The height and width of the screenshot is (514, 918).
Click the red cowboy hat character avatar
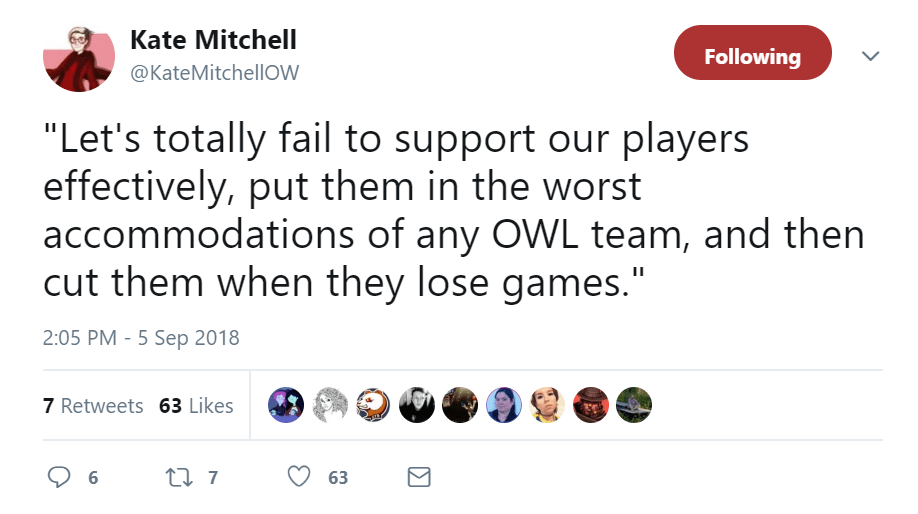tap(590, 405)
